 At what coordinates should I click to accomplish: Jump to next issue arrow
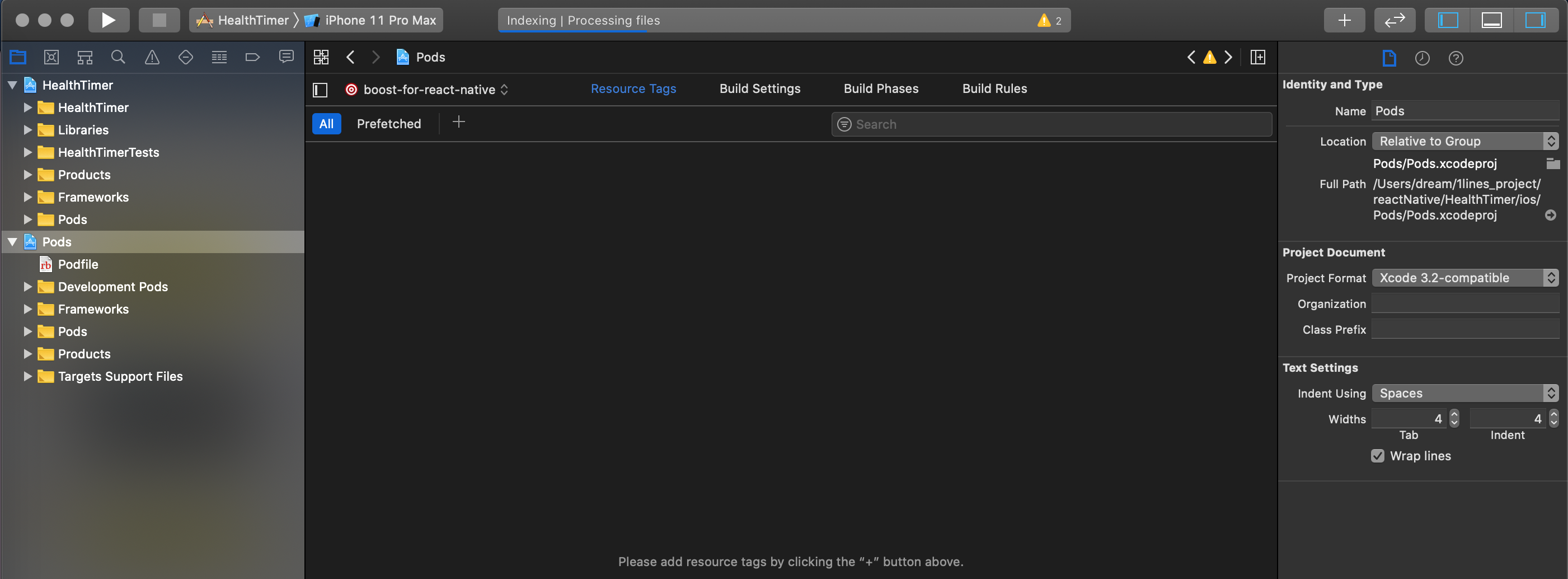pyautogui.click(x=1228, y=57)
